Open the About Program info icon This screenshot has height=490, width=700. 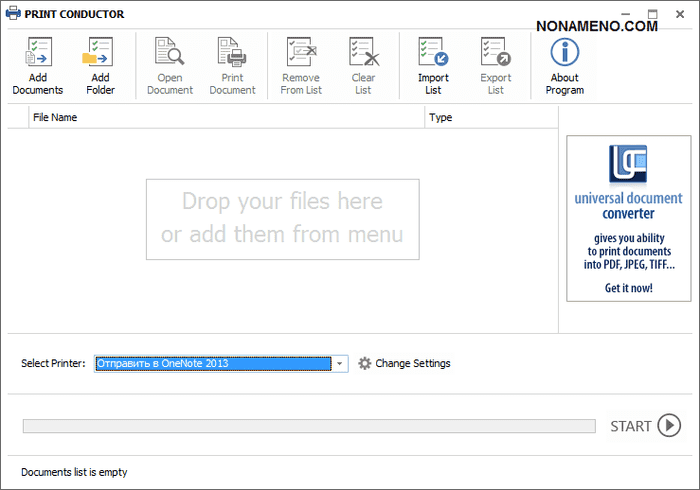click(x=565, y=53)
